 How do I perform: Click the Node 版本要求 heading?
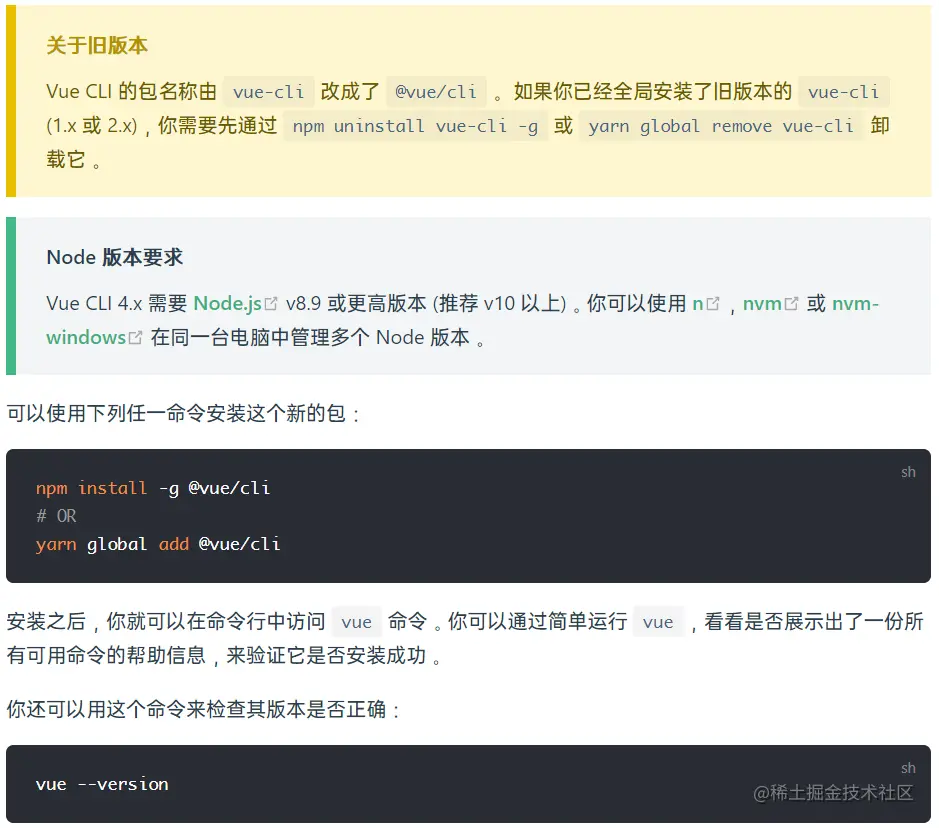coord(114,257)
